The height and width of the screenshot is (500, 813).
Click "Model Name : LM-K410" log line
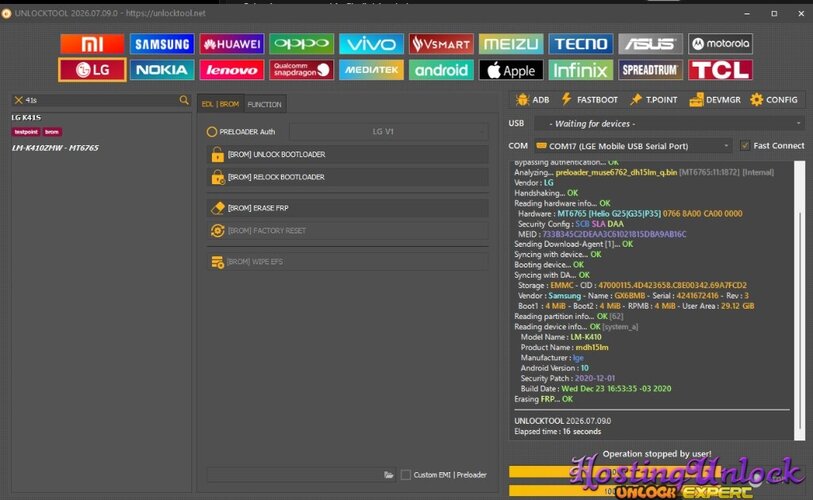[x=561, y=337]
